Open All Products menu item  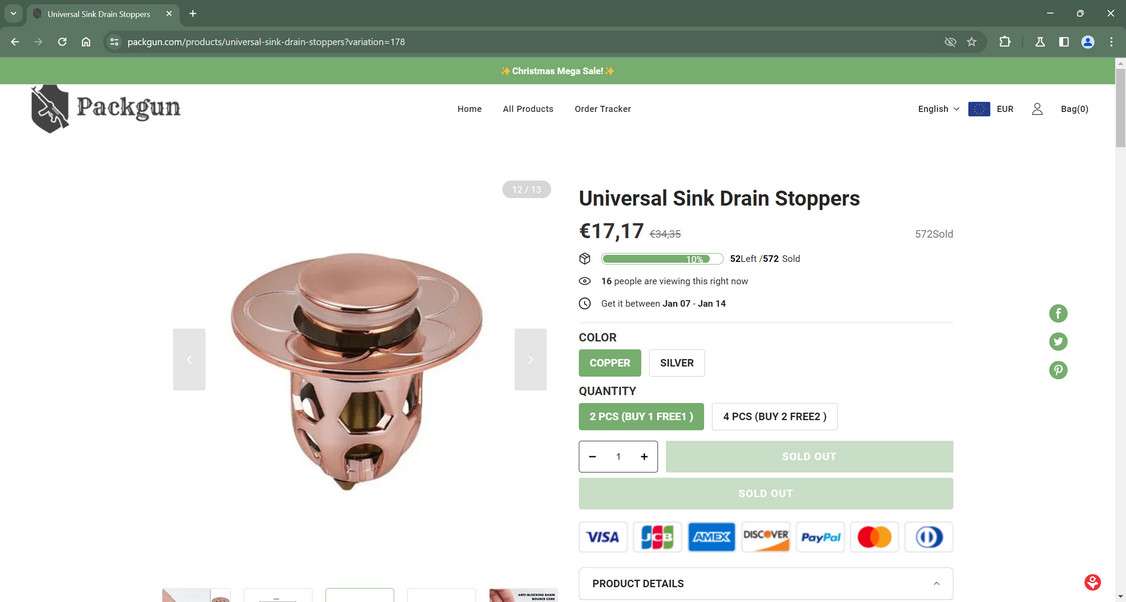point(528,109)
